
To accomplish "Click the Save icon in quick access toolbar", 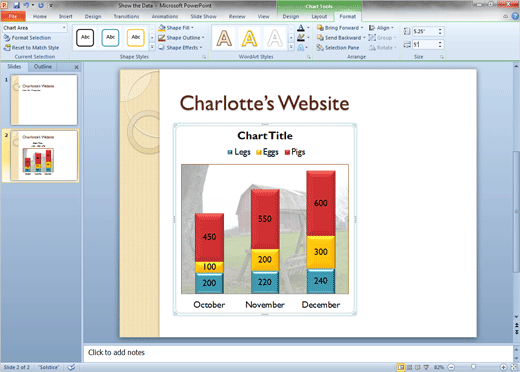I will (x=16, y=5).
